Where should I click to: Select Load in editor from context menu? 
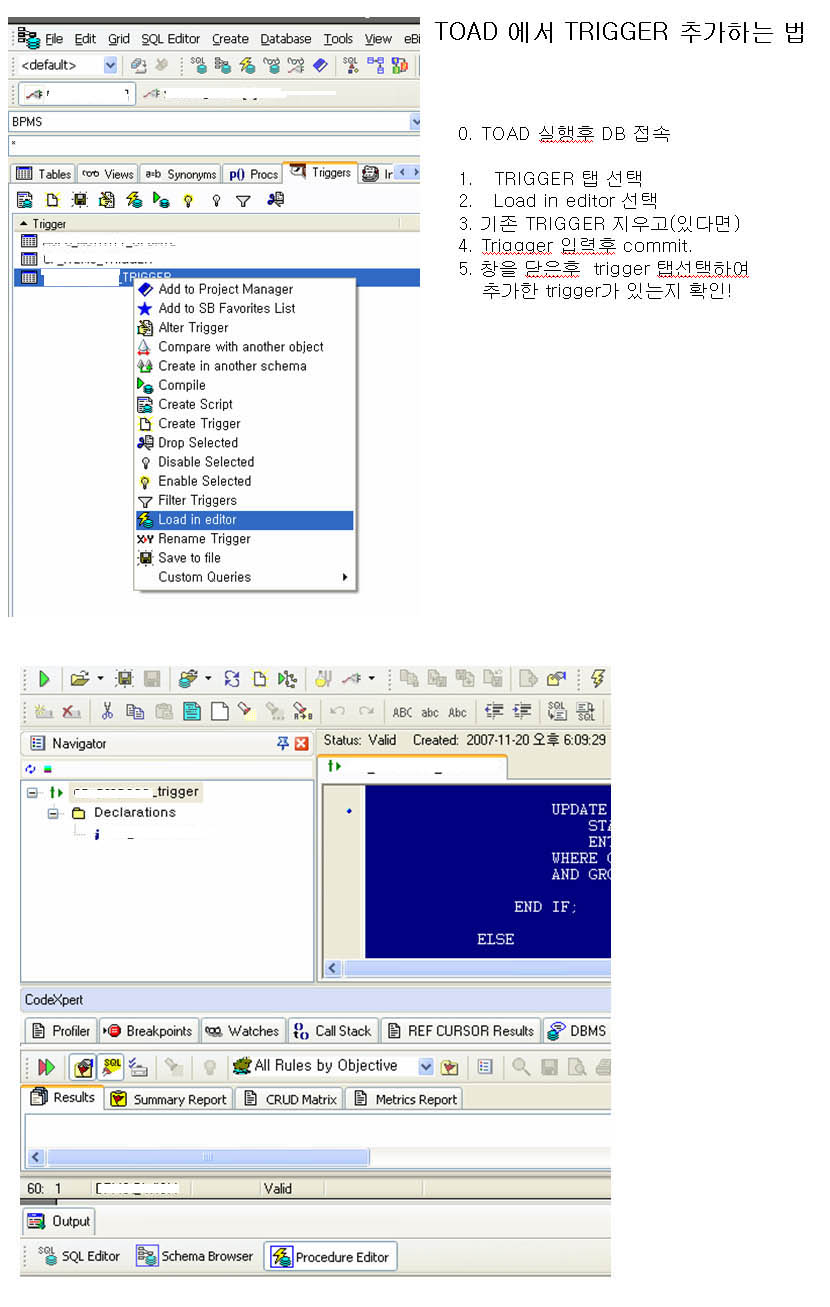tap(244, 520)
